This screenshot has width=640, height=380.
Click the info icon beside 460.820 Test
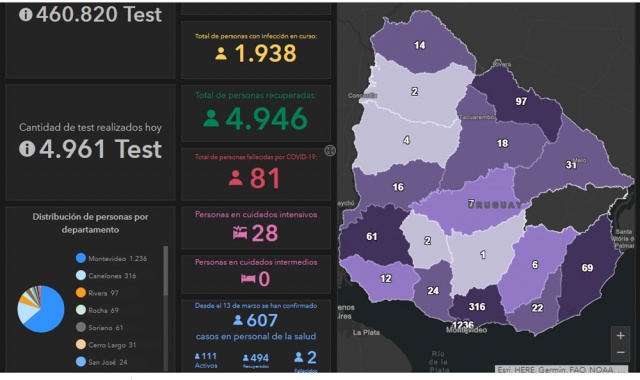click(x=26, y=14)
